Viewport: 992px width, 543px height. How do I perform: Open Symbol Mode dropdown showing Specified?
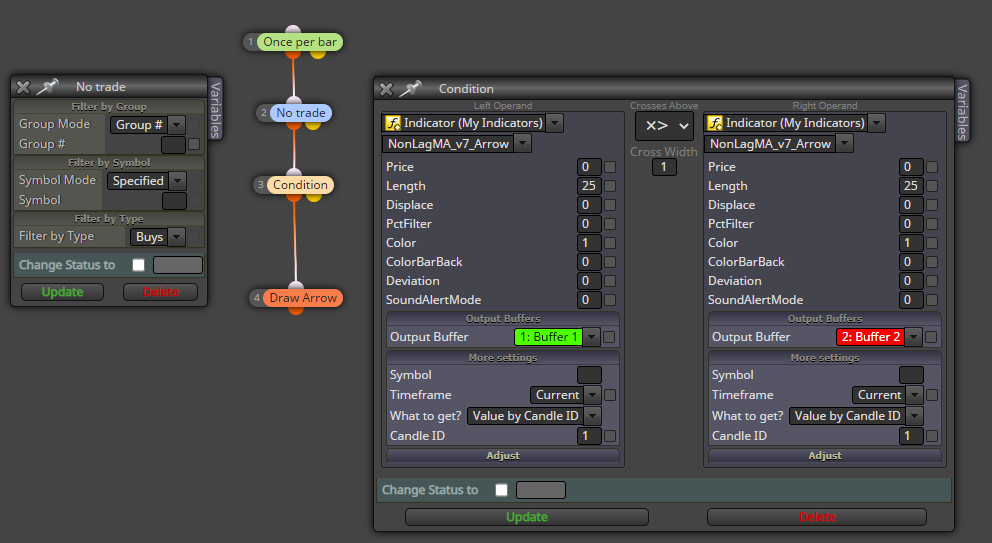pos(178,181)
